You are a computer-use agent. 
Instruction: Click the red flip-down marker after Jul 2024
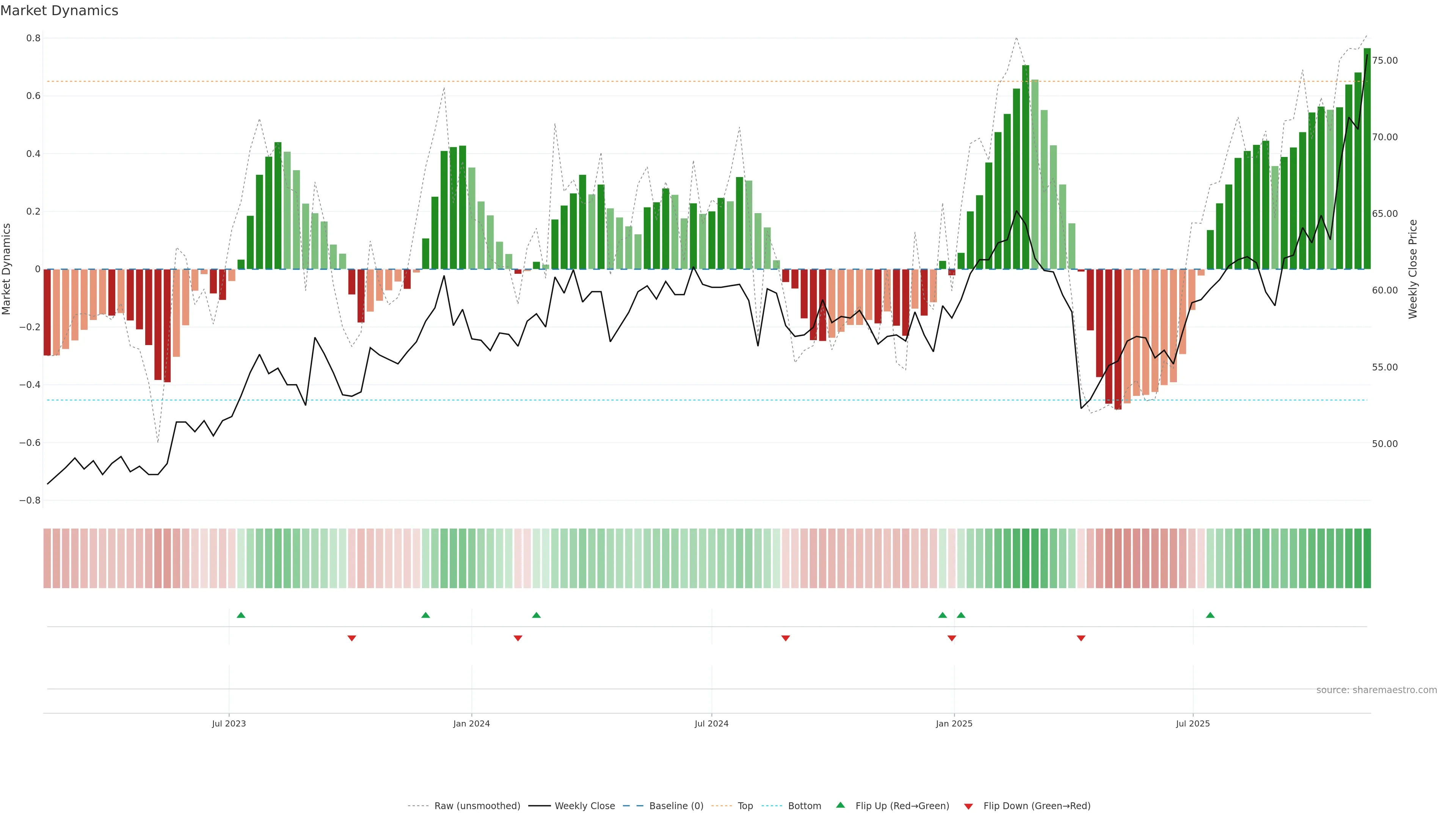tap(785, 638)
